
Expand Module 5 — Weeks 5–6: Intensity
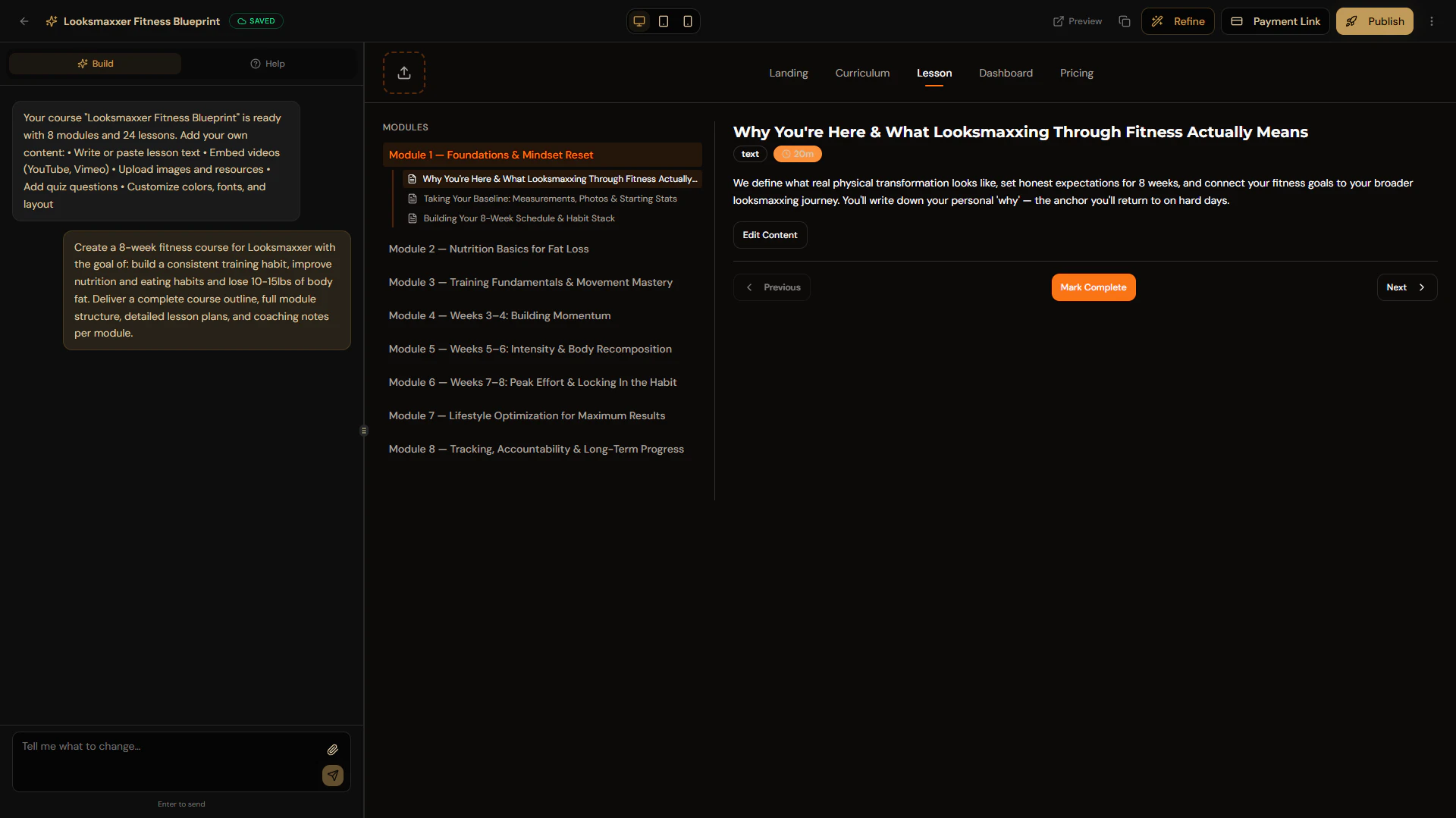pos(542,349)
